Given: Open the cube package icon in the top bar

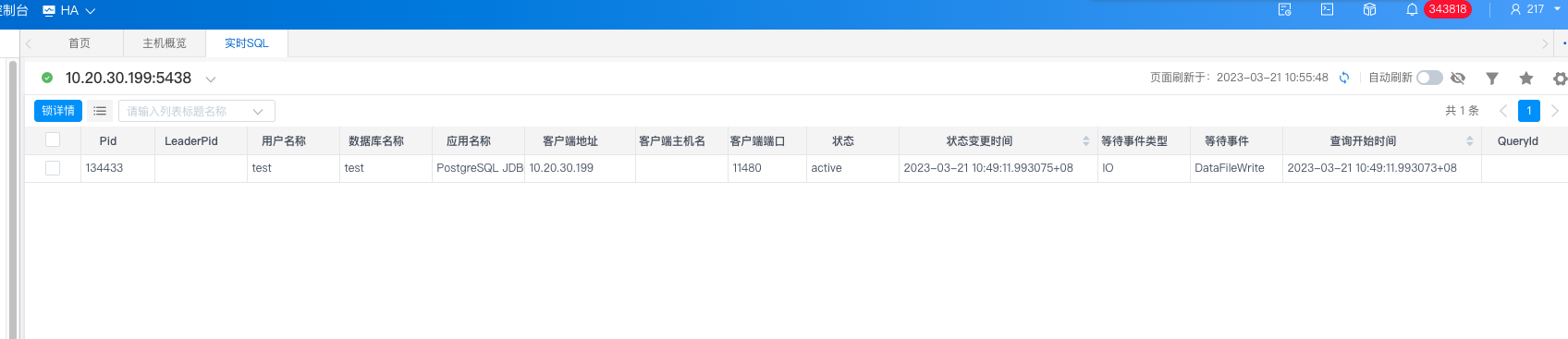Looking at the screenshot, I should tap(1369, 9).
